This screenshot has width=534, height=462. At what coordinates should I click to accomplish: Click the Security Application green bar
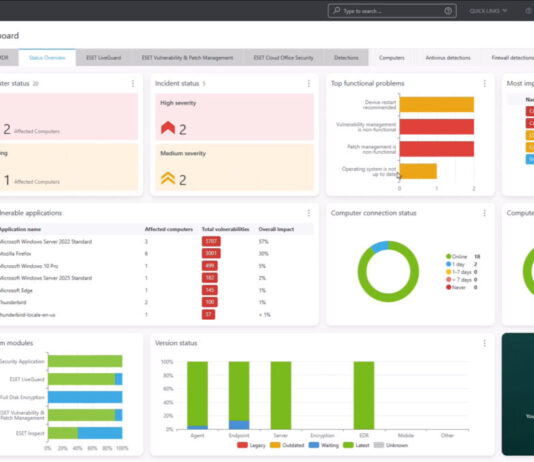(x=85, y=361)
